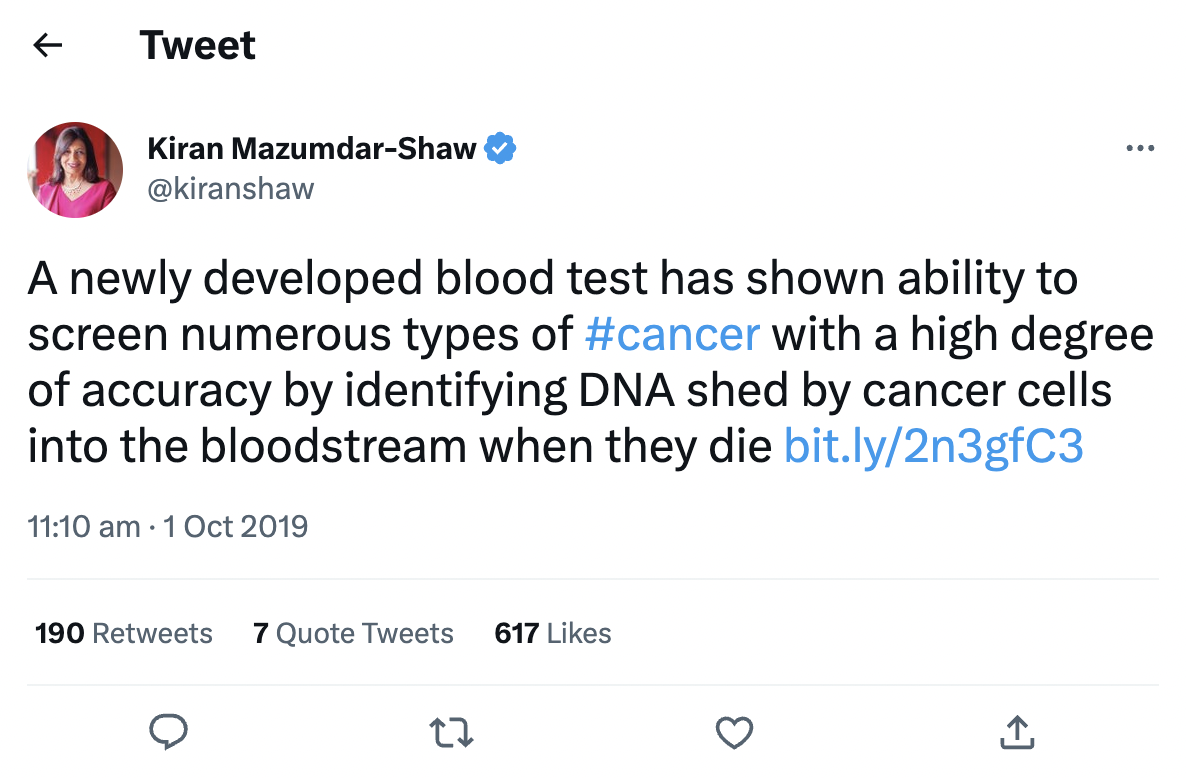Click the tweet text about blood test

point(550,279)
